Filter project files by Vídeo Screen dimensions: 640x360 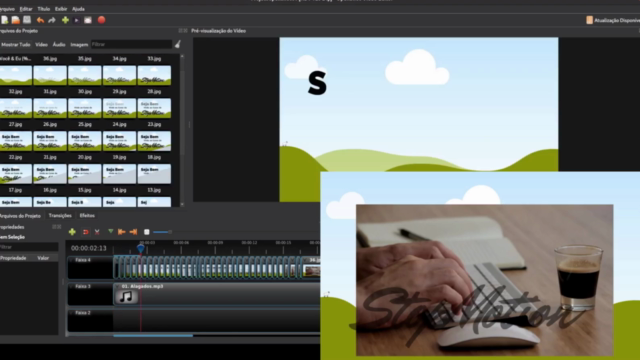41,44
